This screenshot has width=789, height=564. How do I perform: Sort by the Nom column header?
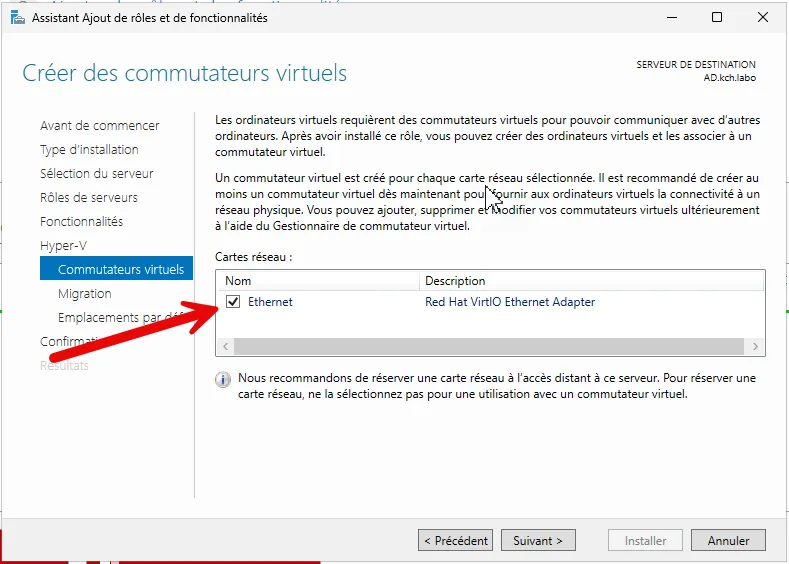point(318,281)
